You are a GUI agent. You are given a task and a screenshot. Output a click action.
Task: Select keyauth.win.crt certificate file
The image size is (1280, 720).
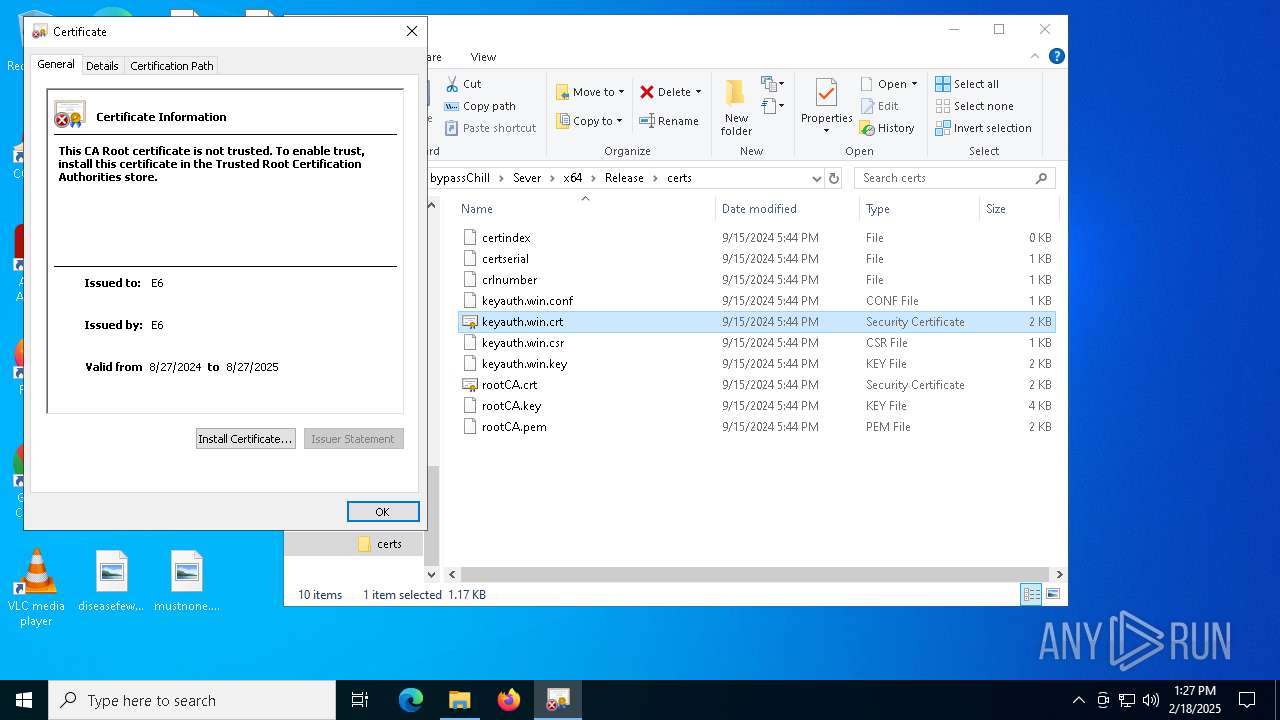[x=756, y=322]
